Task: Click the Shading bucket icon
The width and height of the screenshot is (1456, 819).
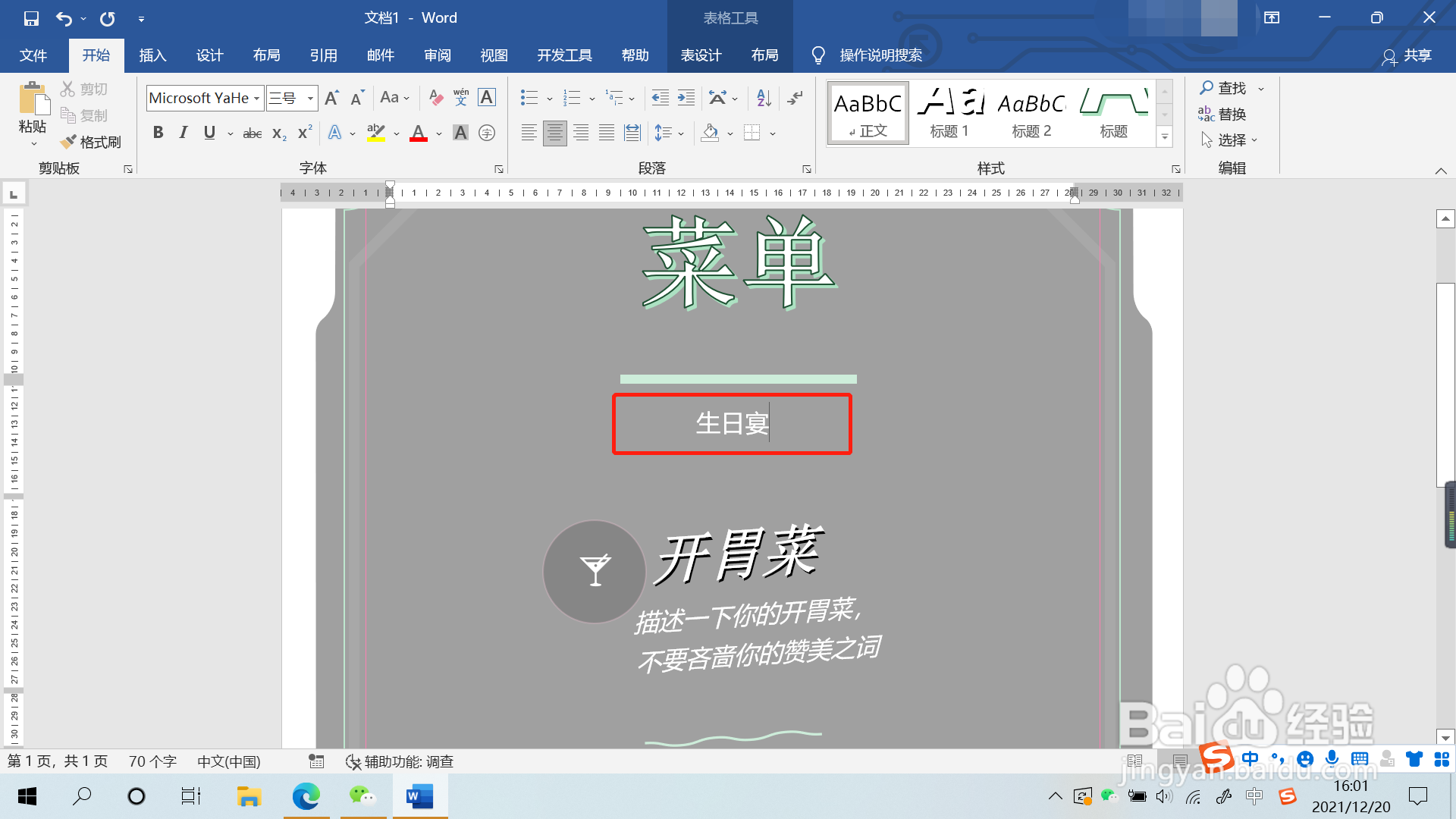Action: click(711, 133)
